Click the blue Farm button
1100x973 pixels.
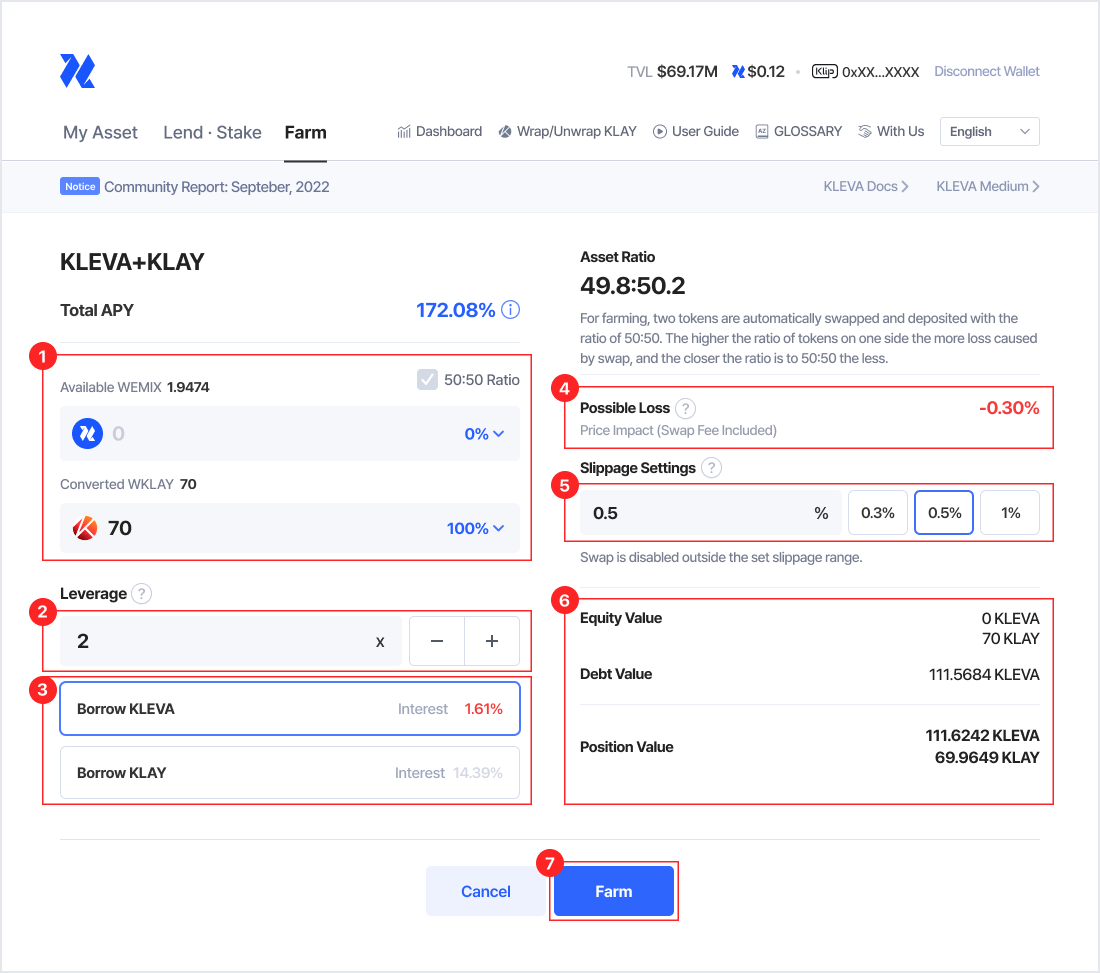(613, 891)
